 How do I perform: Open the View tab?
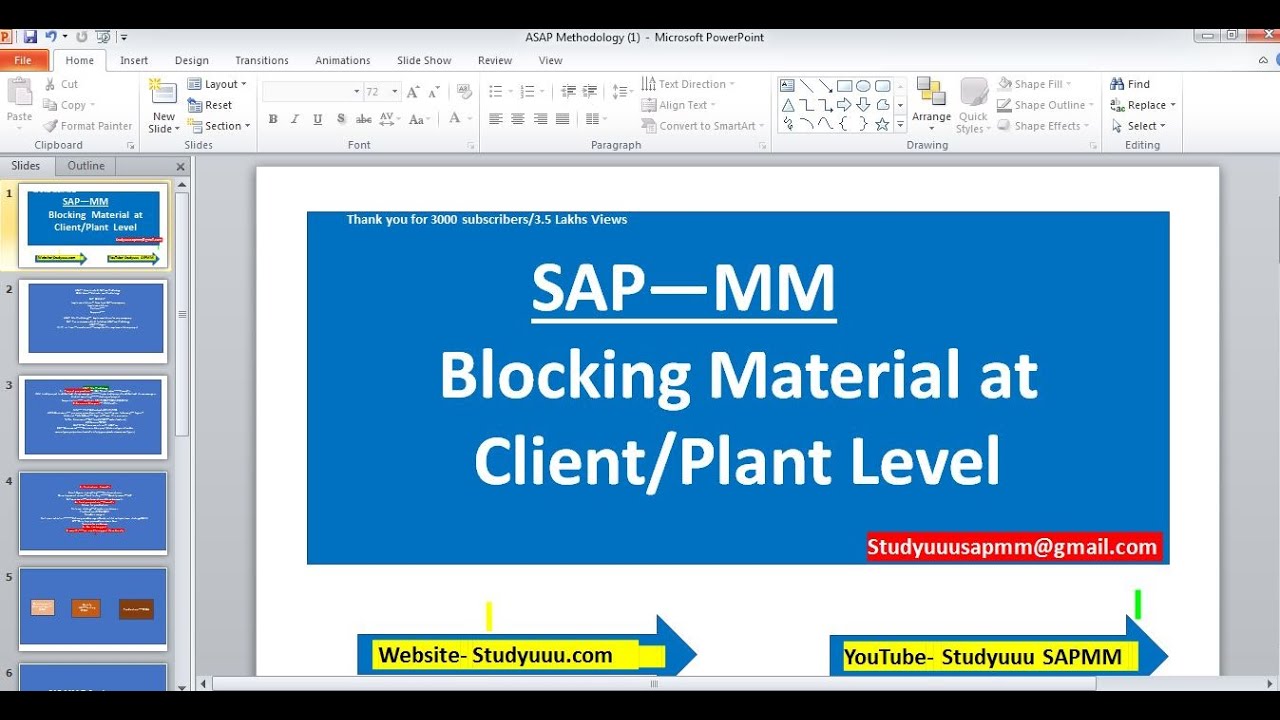(x=551, y=60)
